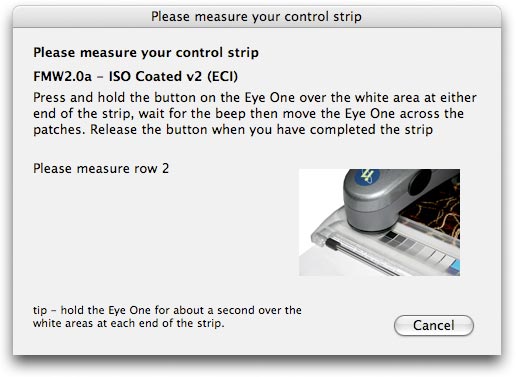Click the blue logo on the Eye One device
Viewport: 516px width, 377px height.
point(366,176)
